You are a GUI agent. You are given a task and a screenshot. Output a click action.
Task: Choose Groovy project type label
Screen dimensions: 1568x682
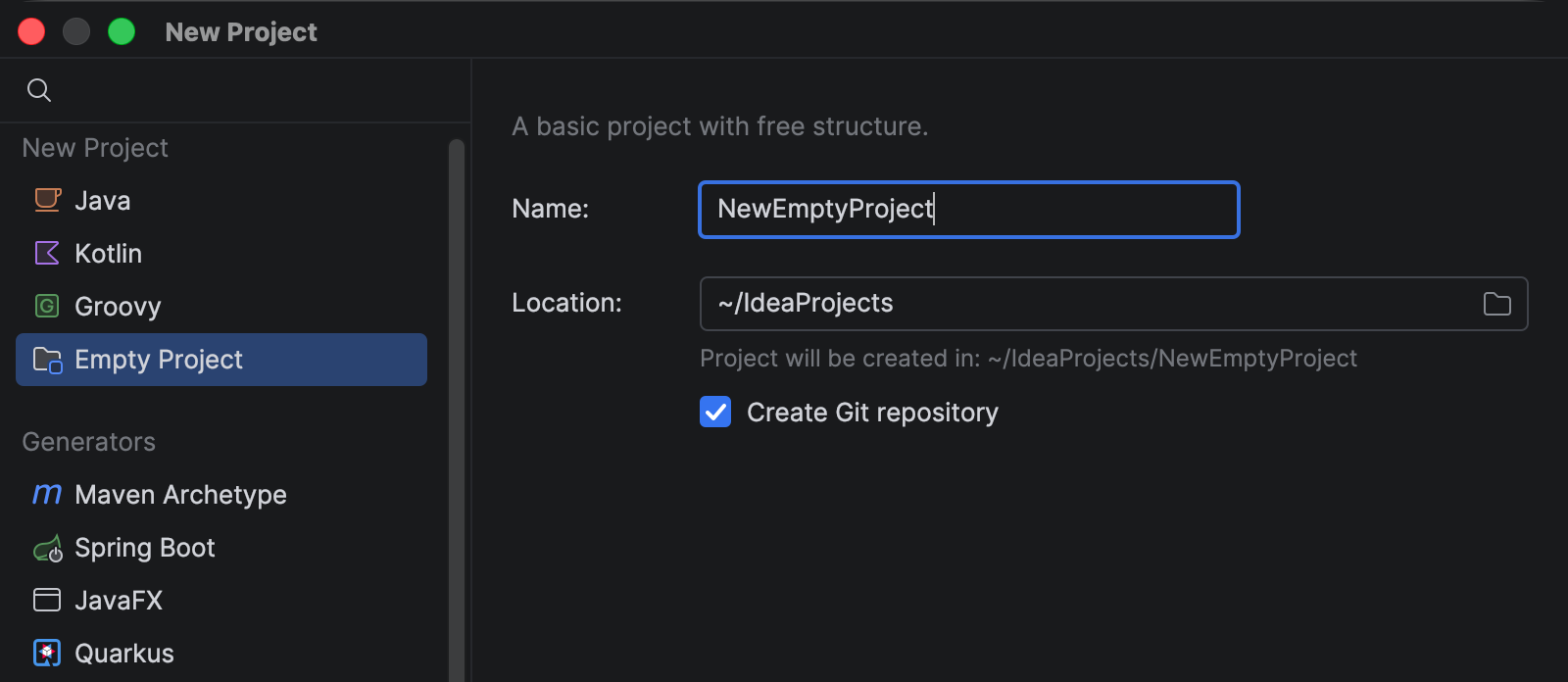[x=118, y=307]
